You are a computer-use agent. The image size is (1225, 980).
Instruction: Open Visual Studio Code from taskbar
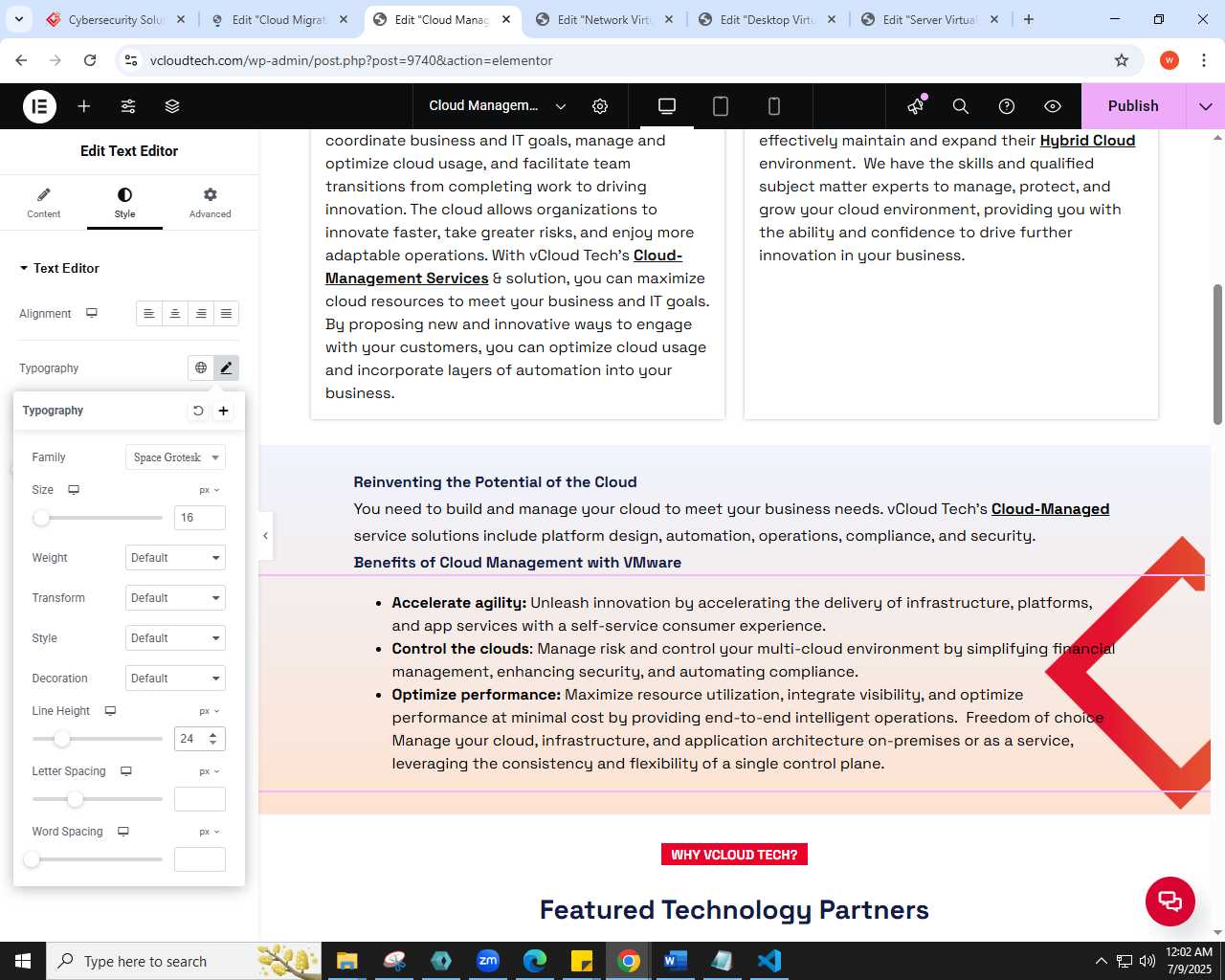[769, 960]
